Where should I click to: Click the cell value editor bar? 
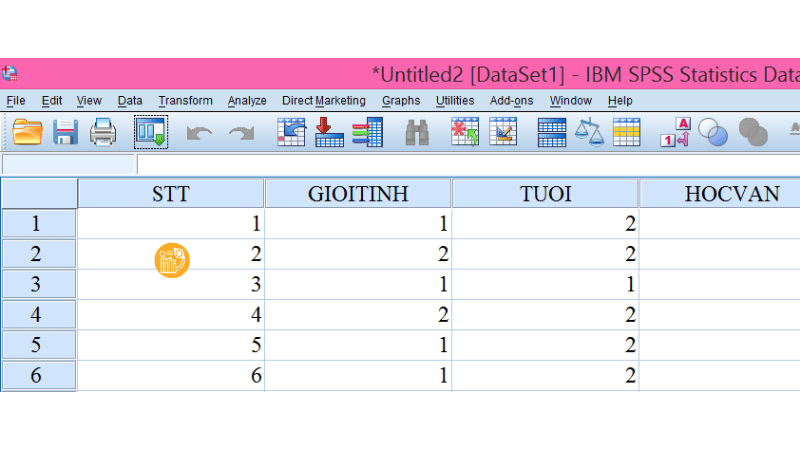coord(468,164)
